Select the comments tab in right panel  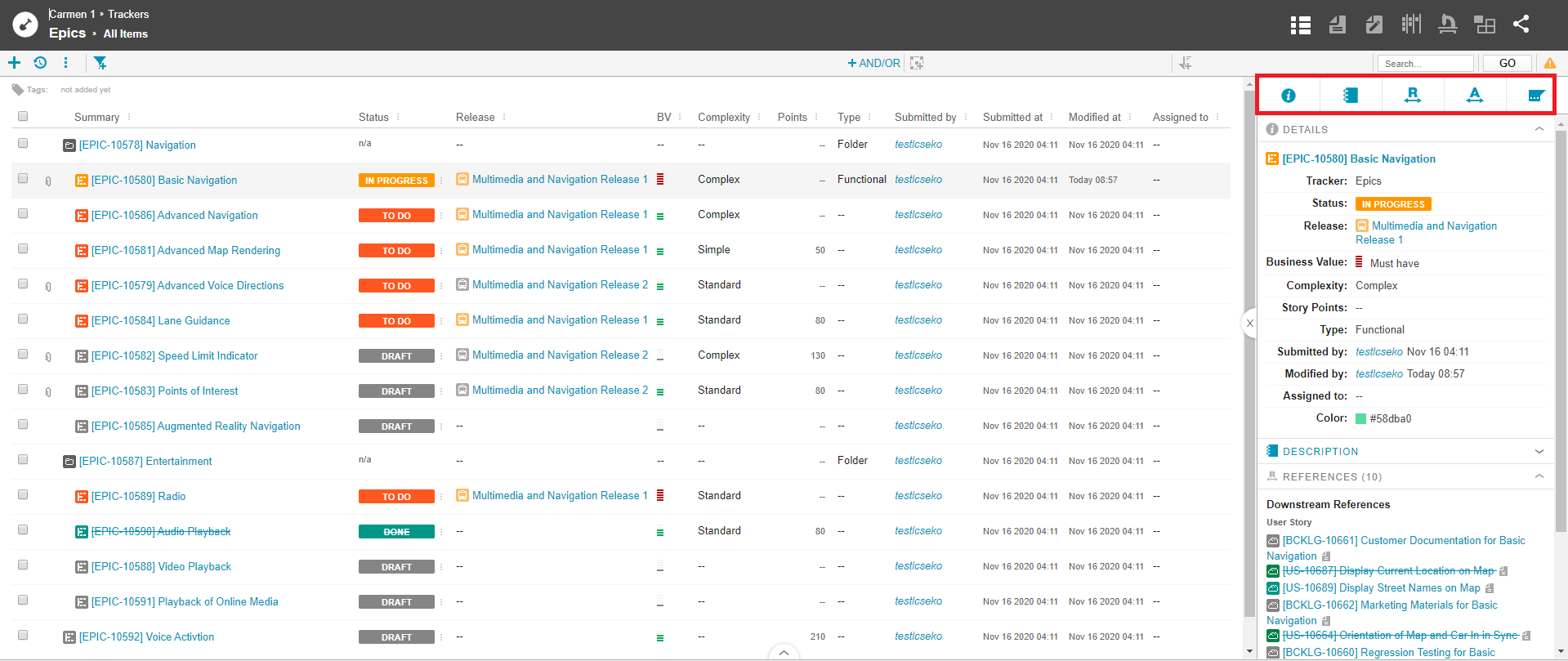[1535, 96]
